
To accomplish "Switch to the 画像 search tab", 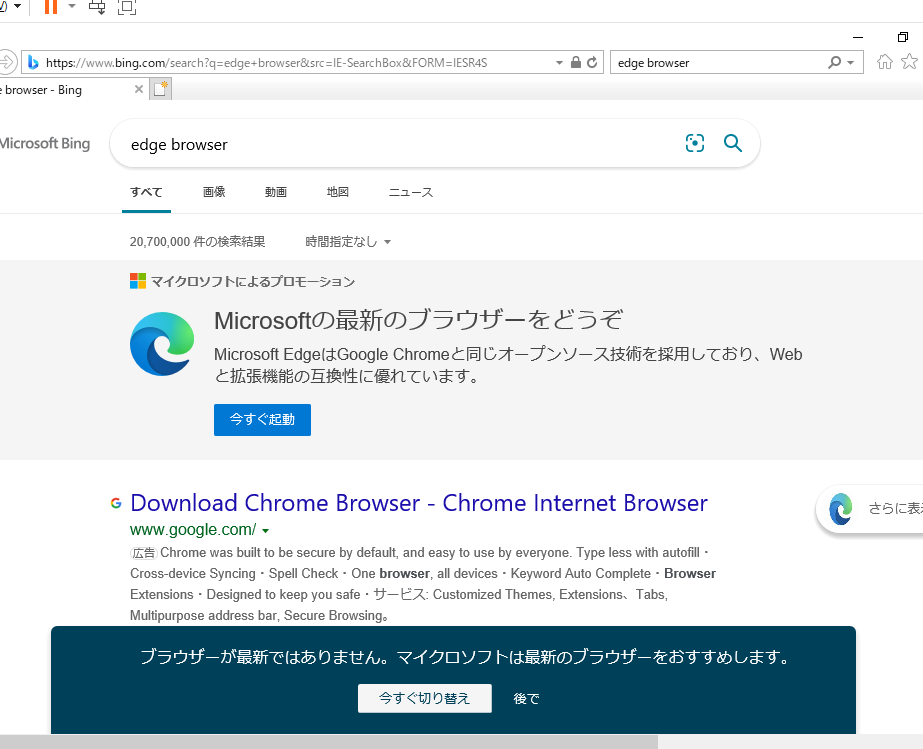I will click(214, 192).
